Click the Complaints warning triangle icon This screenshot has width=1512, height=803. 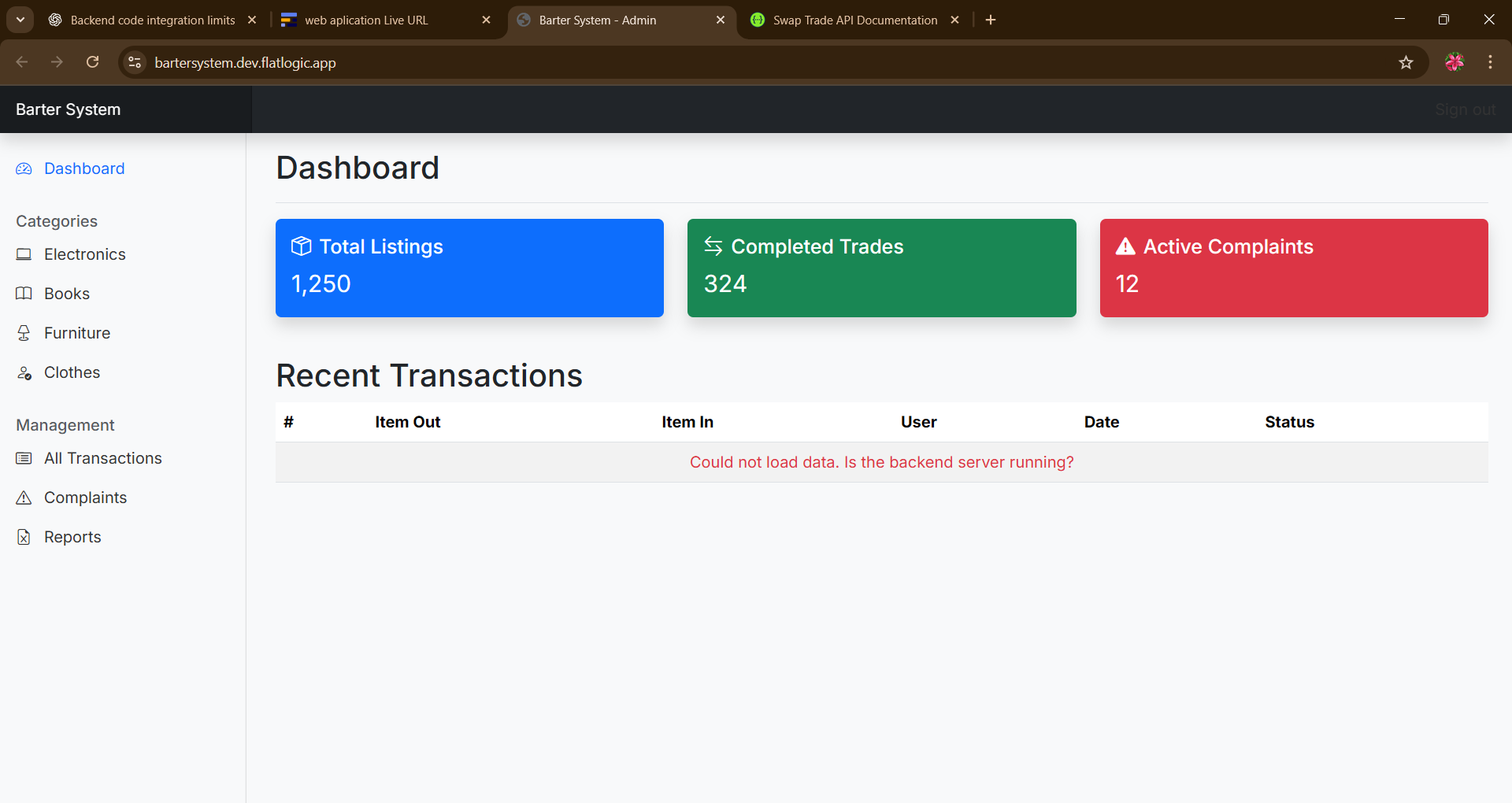pos(24,498)
